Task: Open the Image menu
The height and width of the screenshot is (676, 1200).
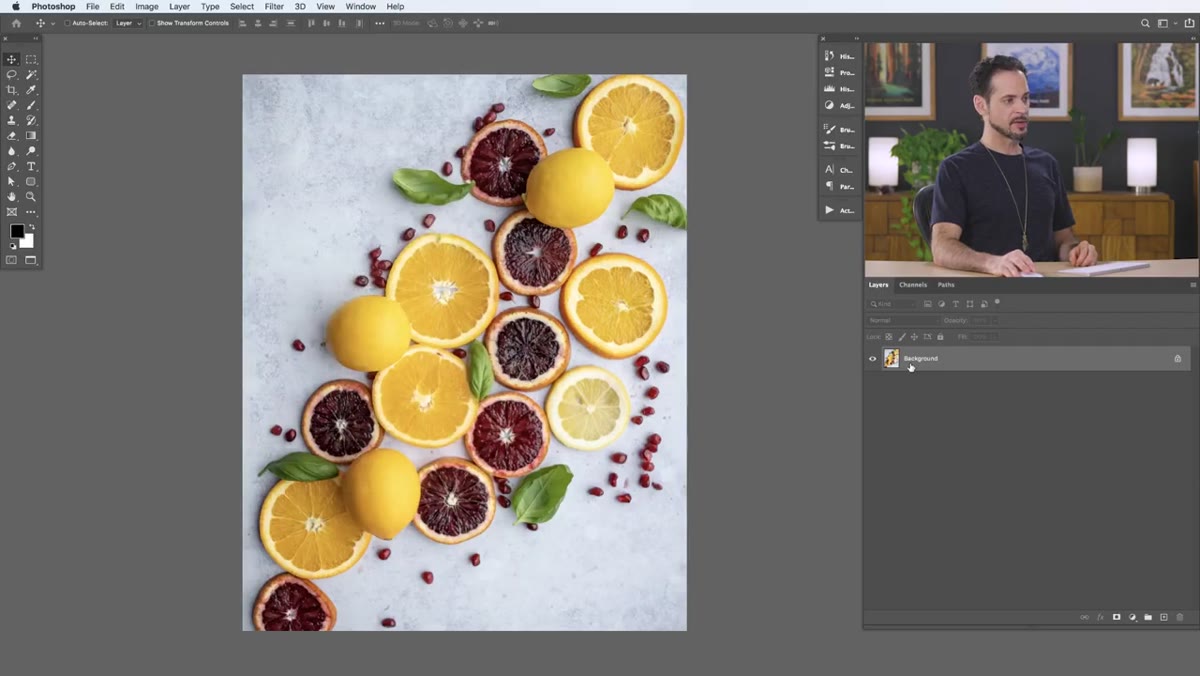Action: (147, 6)
